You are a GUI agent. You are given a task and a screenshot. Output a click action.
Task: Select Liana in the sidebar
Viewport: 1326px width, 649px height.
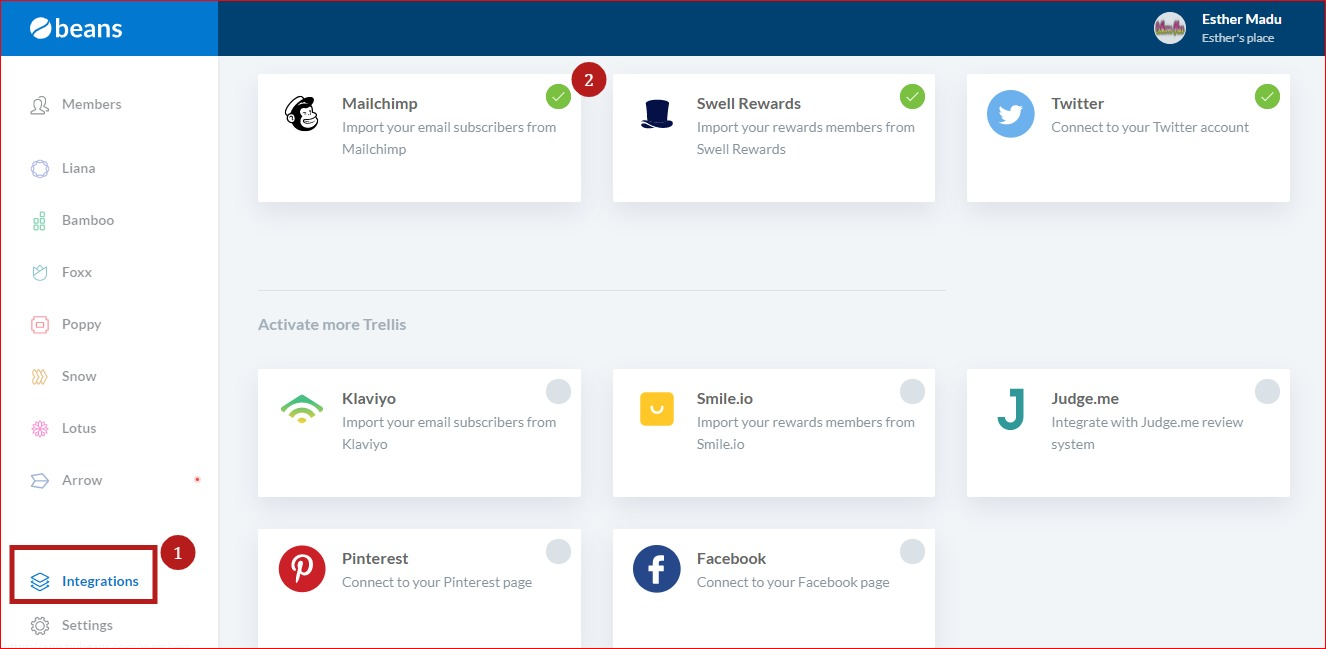click(79, 168)
